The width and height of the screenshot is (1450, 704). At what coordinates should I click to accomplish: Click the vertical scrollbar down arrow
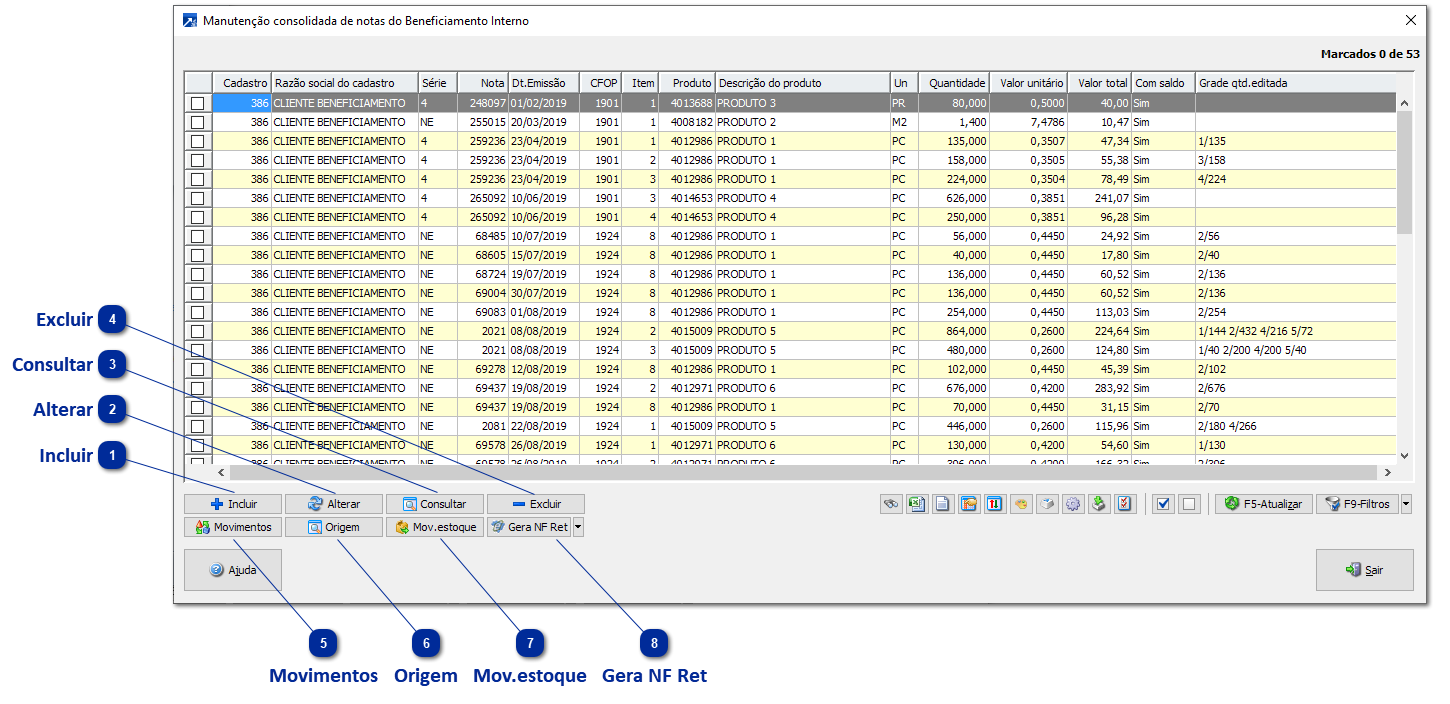pyautogui.click(x=1404, y=455)
